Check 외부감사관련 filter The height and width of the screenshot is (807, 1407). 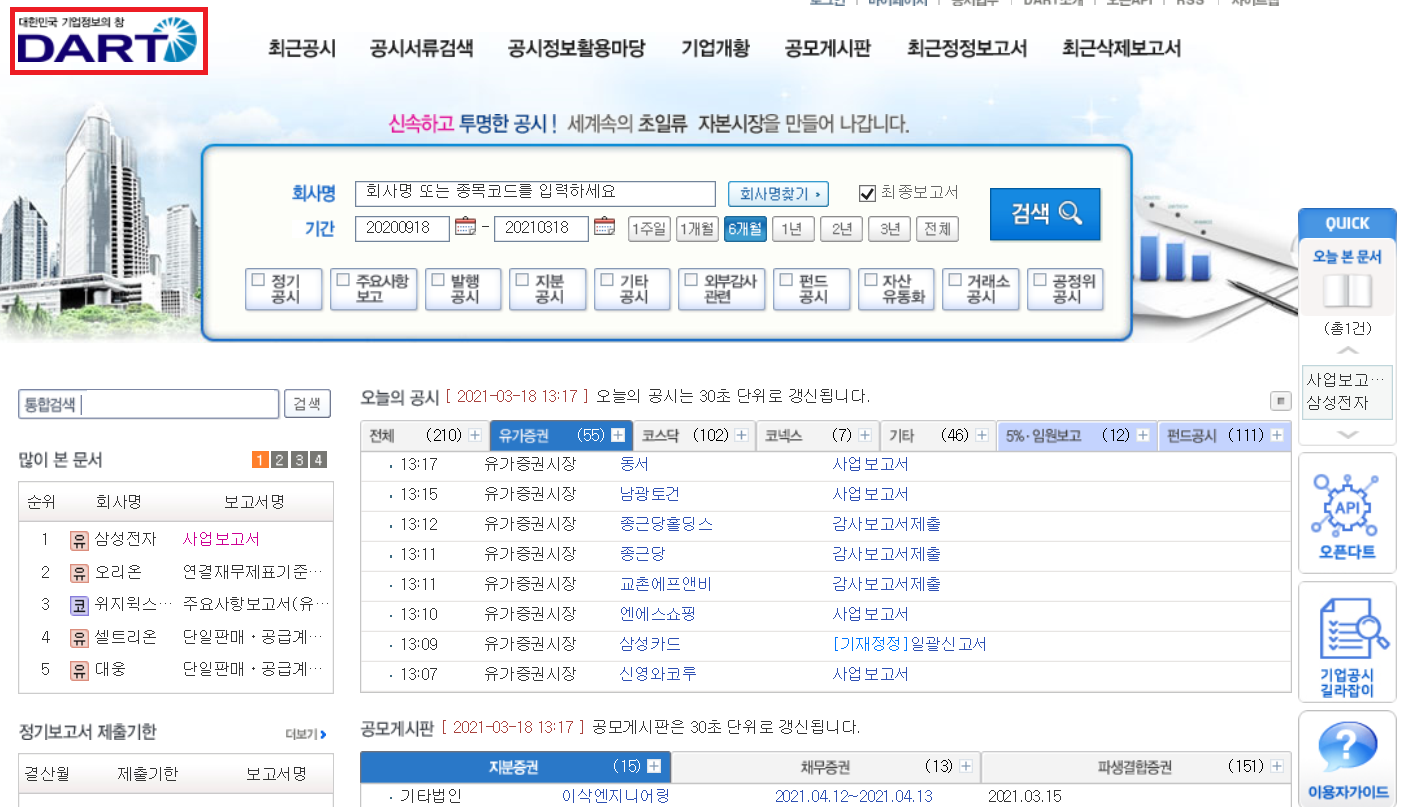pos(691,281)
